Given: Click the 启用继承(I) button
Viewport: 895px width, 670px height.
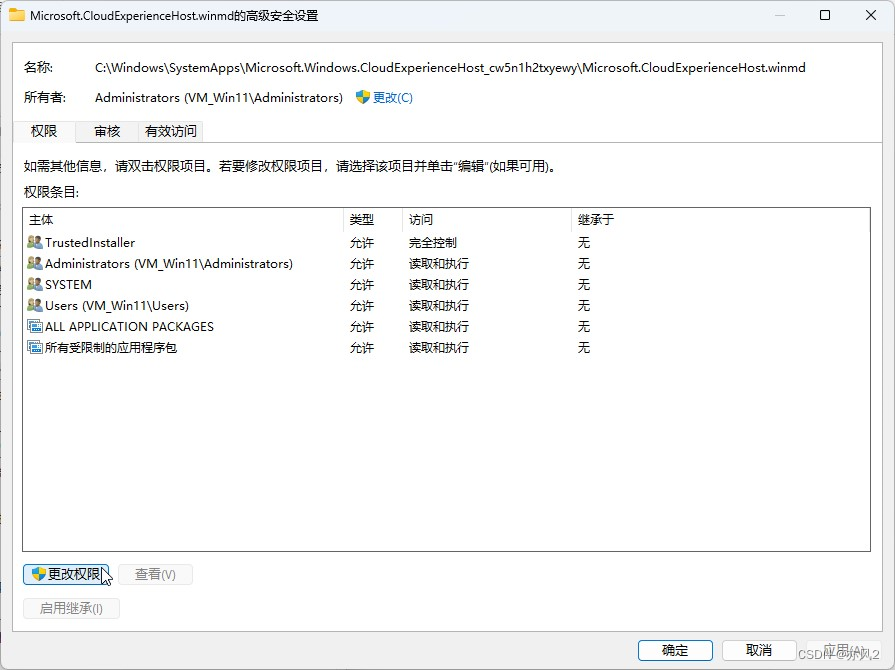Looking at the screenshot, I should pyautogui.click(x=71, y=608).
